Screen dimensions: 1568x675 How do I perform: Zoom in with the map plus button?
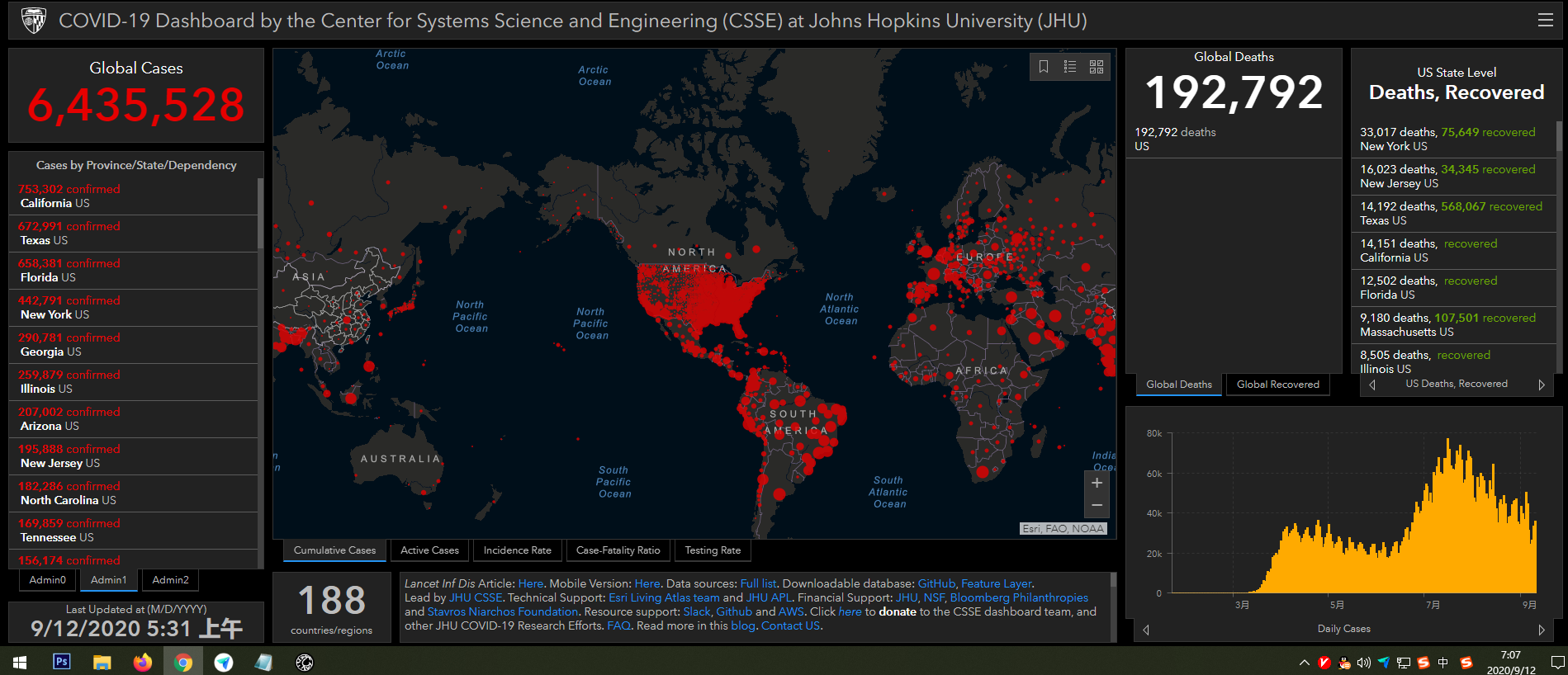tap(1097, 484)
